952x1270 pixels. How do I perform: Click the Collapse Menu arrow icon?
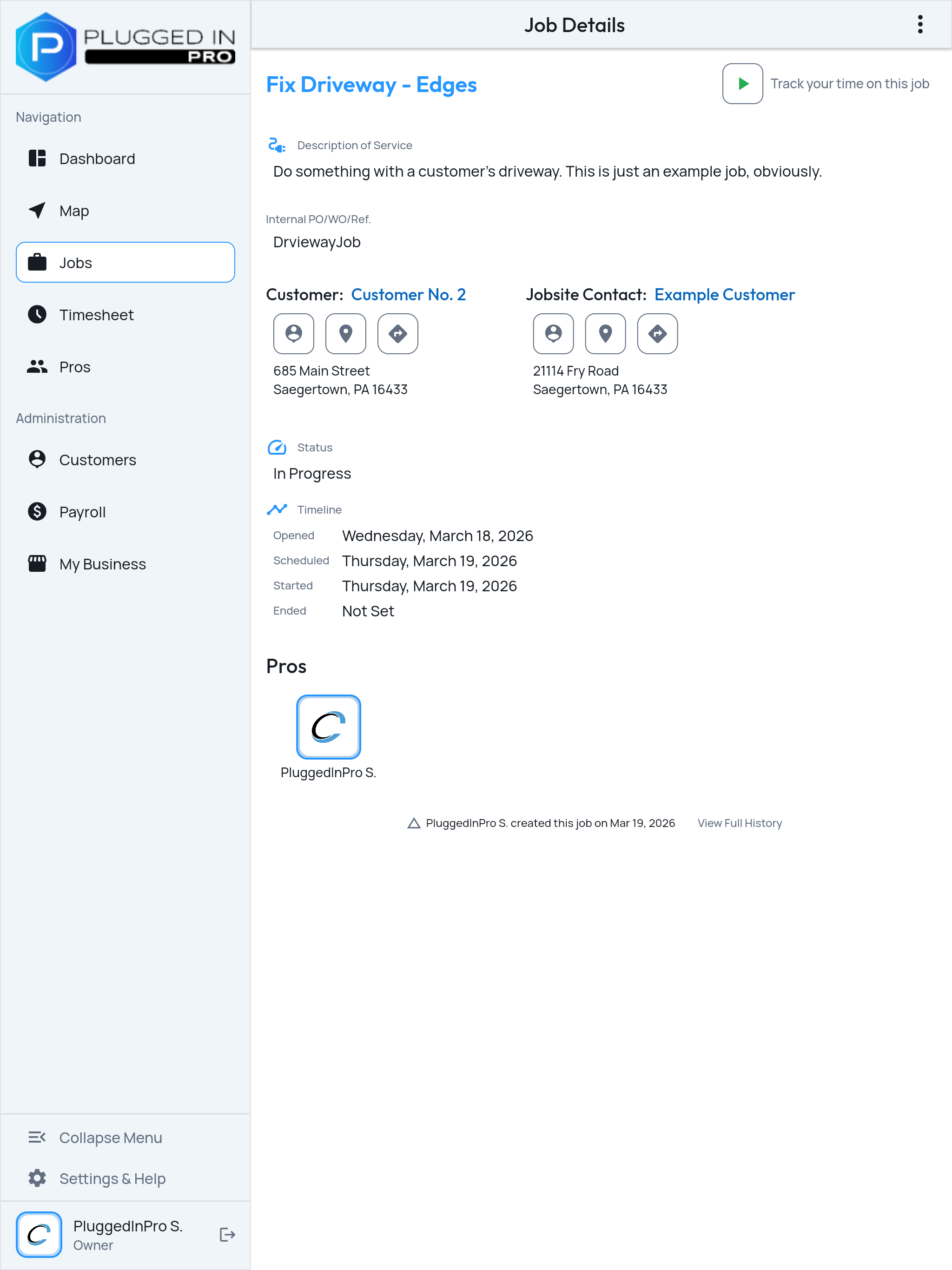coord(37,1137)
